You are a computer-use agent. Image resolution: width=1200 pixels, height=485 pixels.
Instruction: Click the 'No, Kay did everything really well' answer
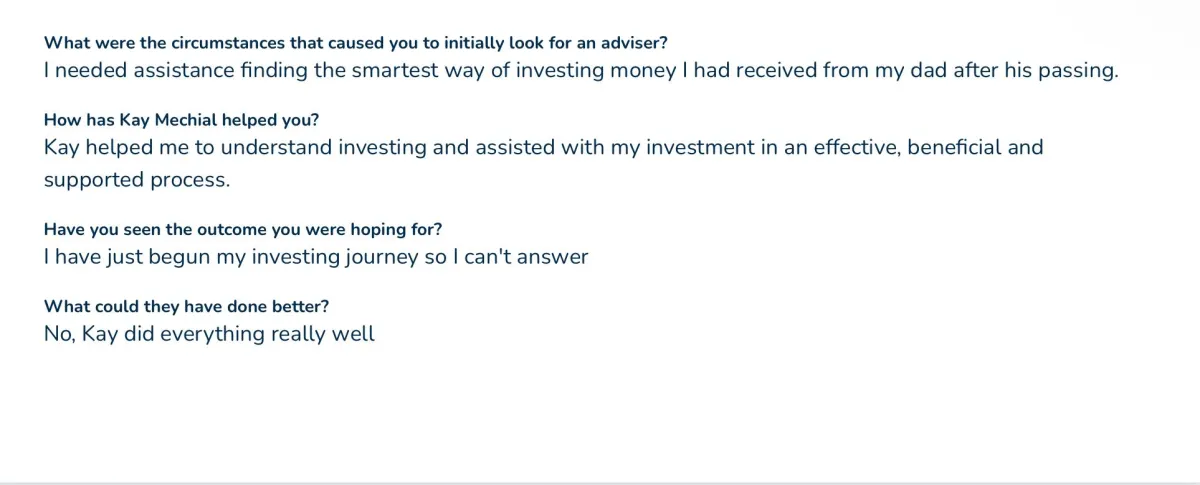(209, 334)
